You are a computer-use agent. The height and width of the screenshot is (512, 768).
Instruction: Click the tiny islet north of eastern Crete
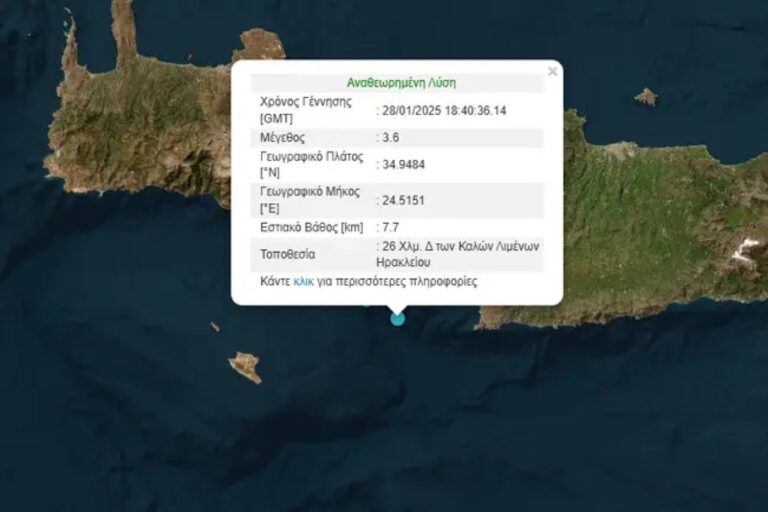(x=646, y=97)
